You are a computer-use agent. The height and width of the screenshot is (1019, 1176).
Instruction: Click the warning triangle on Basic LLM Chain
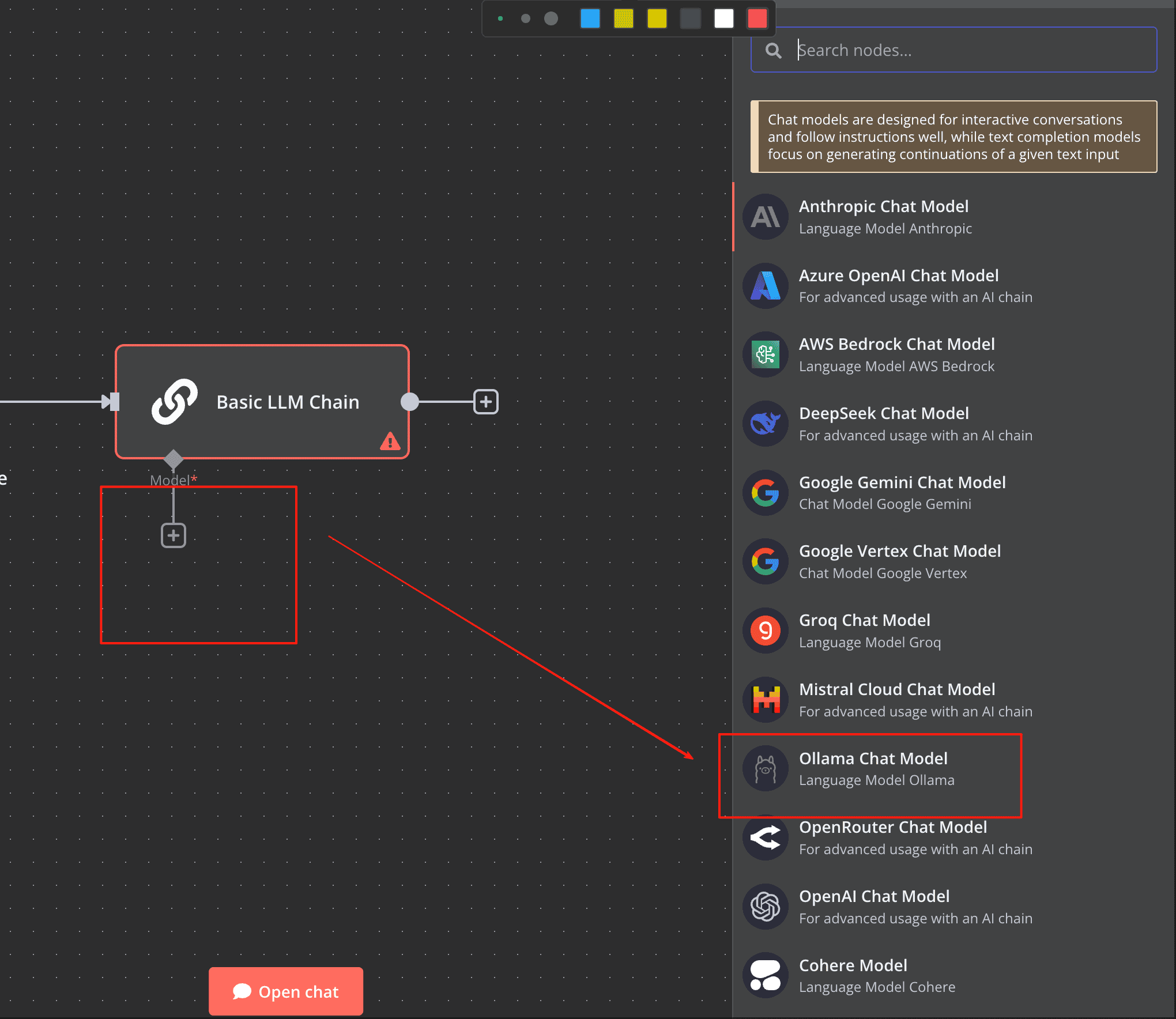tap(390, 441)
